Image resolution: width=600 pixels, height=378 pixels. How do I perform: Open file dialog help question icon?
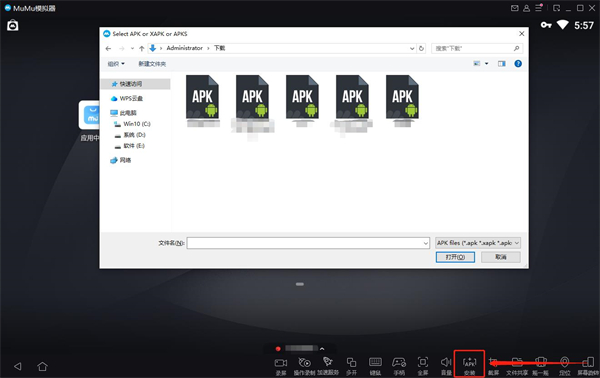tap(518, 64)
